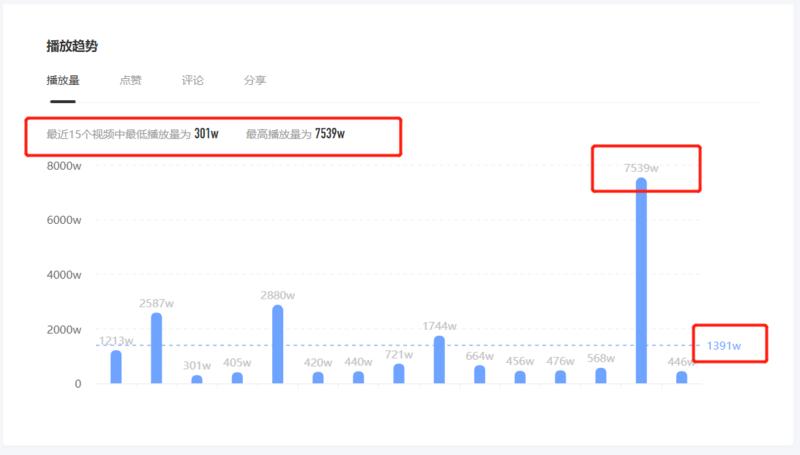
Task: Click the bar labeled 1744w
Action: 439,359
